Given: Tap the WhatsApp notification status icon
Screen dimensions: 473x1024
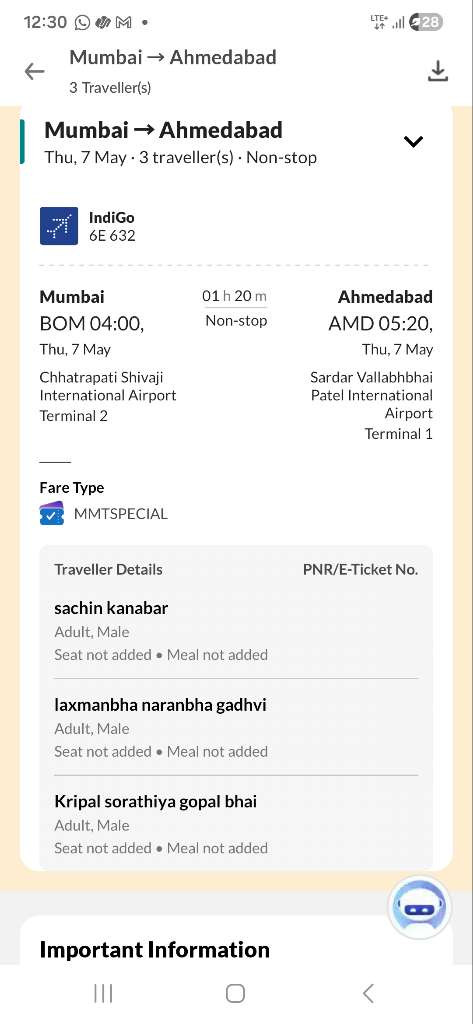Looking at the screenshot, I should tap(82, 22).
